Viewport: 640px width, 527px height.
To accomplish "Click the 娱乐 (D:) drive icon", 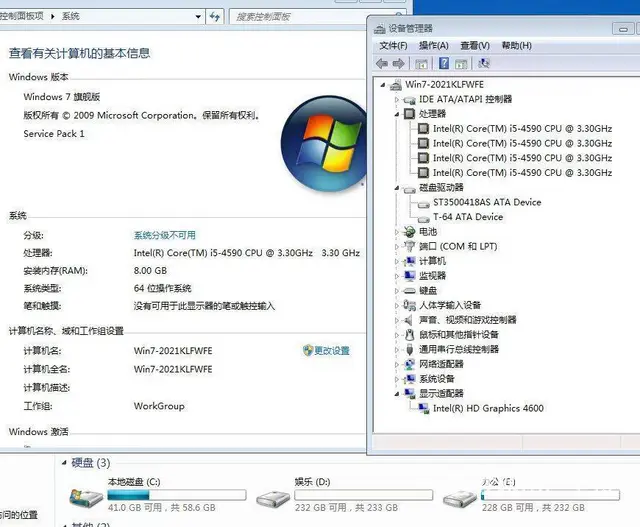I will 273,498.
